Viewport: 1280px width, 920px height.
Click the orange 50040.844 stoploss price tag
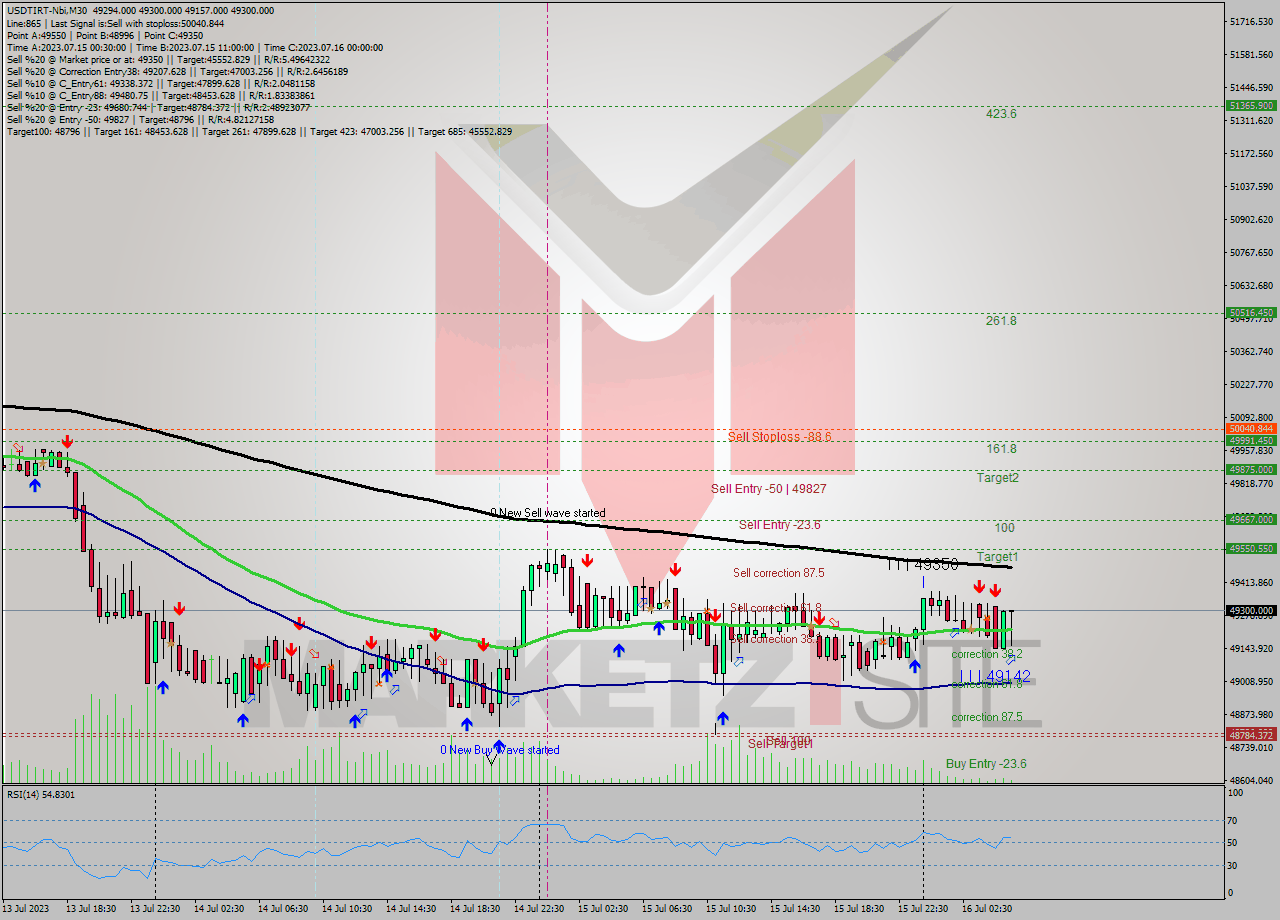click(x=1251, y=428)
